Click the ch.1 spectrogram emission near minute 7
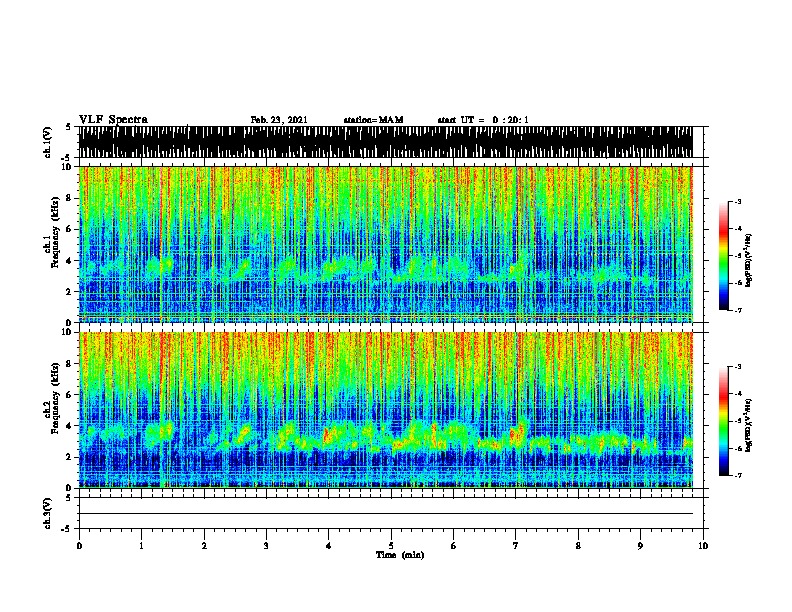Viewport: 792px width, 612px height. tap(518, 268)
